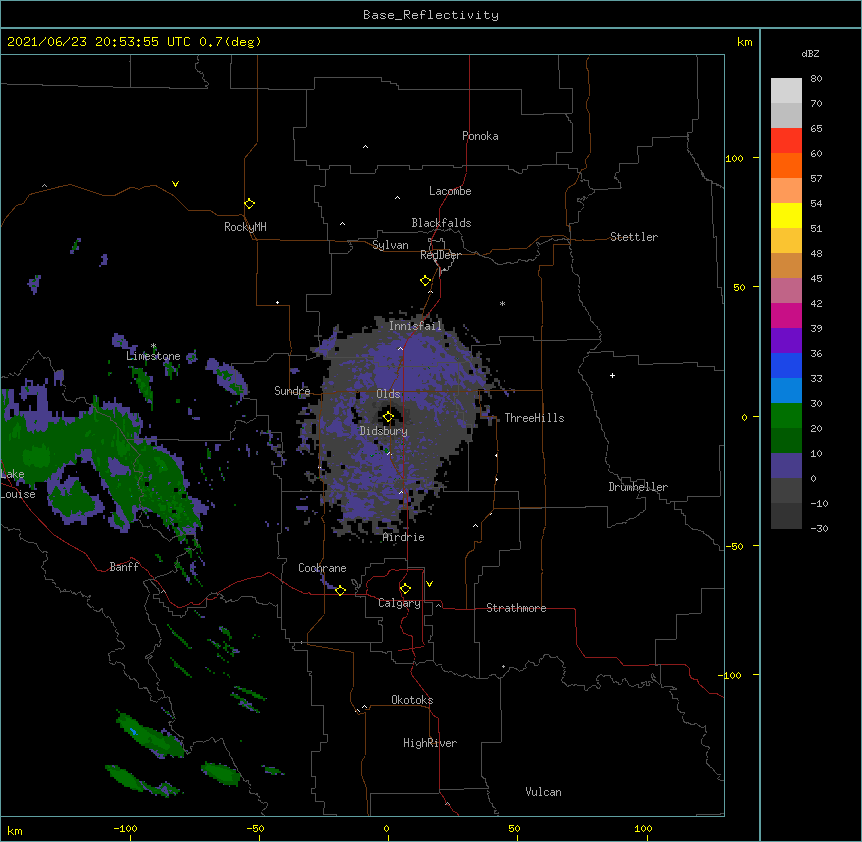Click the green echo with blue core at the southwest
The image size is (862, 842).
click(x=150, y=735)
